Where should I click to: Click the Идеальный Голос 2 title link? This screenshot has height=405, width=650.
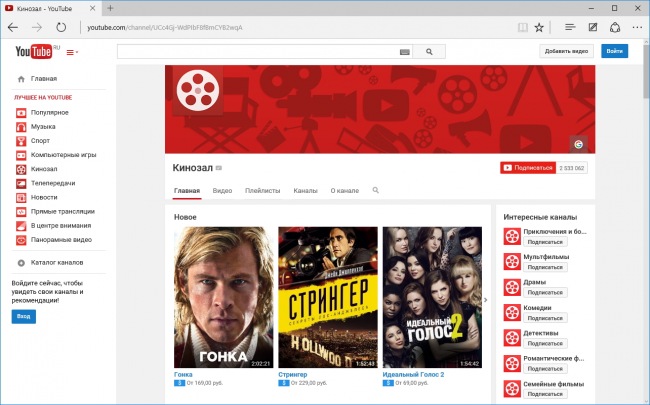click(x=413, y=374)
